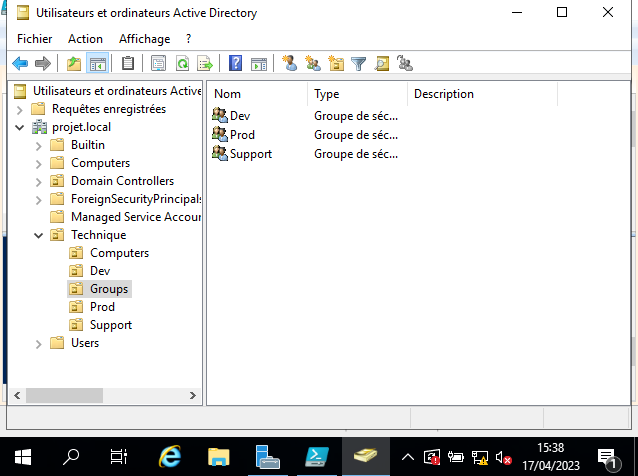Collapse the projet.local domain node
Screen dimensions: 638x476
pos(20,128)
